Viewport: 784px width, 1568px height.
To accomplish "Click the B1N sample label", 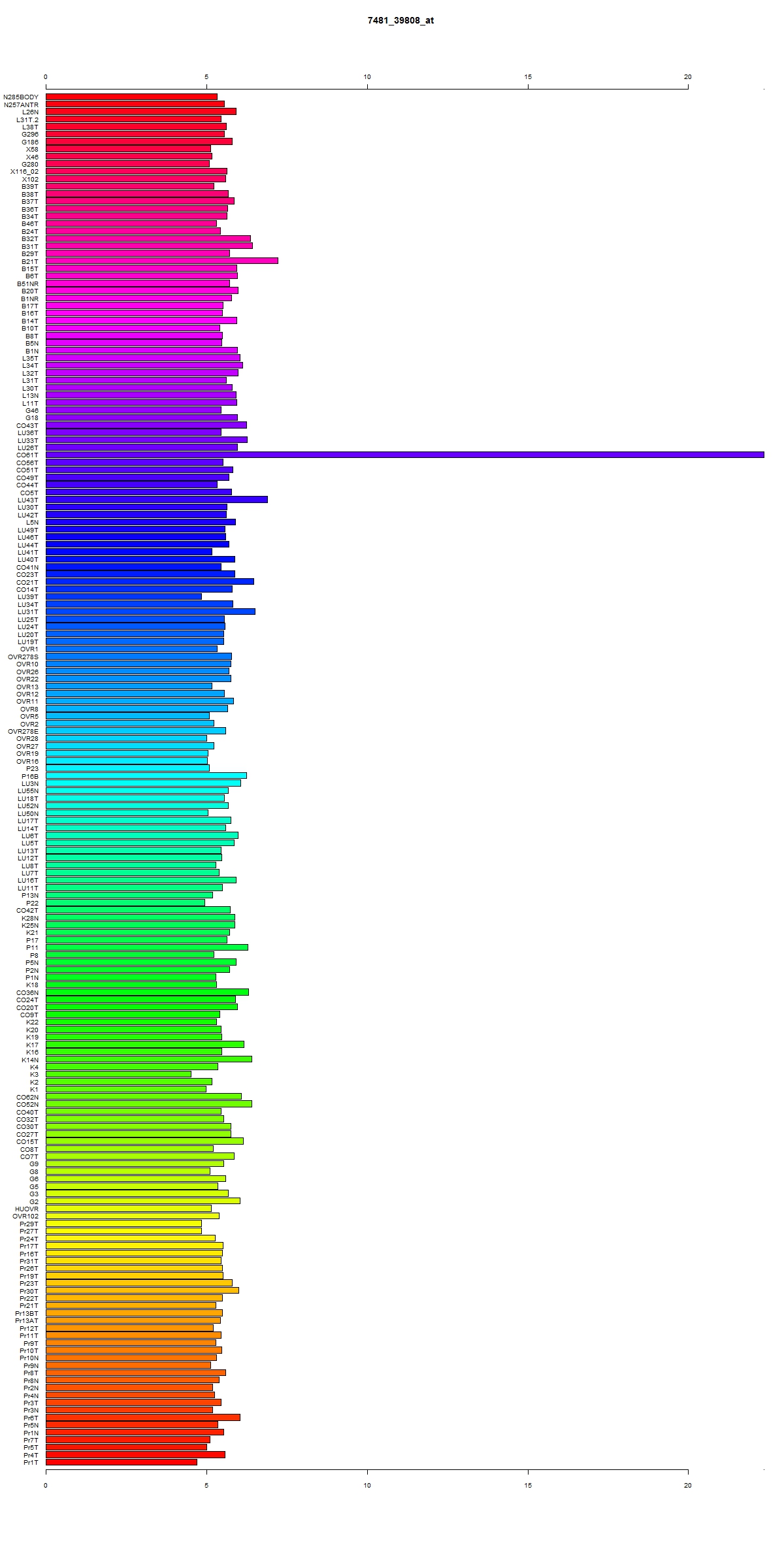I will click(x=32, y=351).
